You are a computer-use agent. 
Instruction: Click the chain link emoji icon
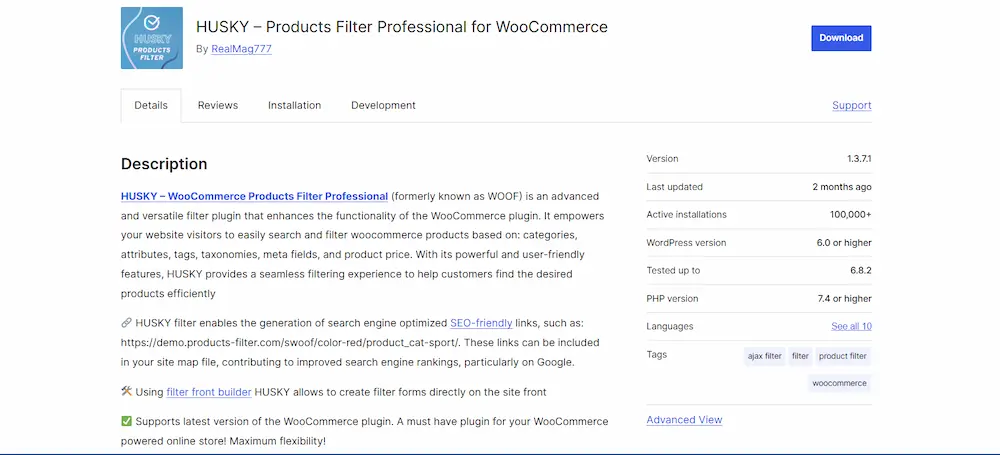[x=126, y=323]
